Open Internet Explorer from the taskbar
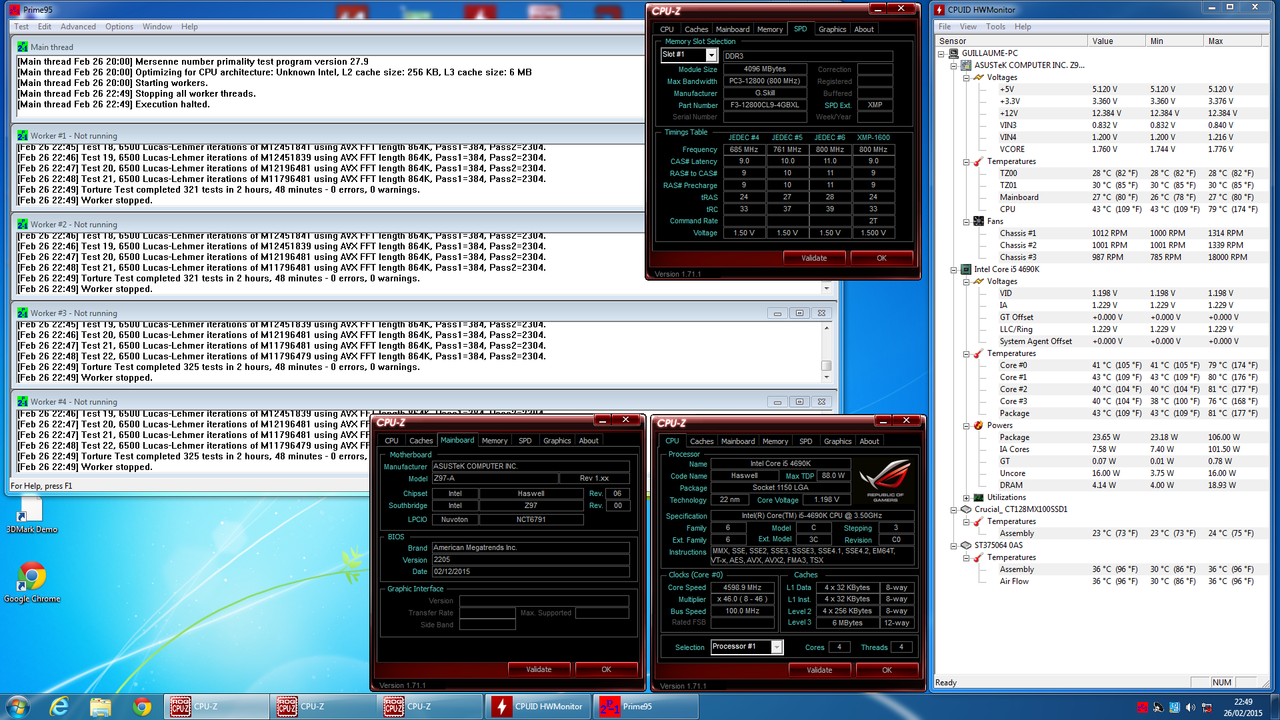Screen dimensions: 1280x720 coord(60,706)
